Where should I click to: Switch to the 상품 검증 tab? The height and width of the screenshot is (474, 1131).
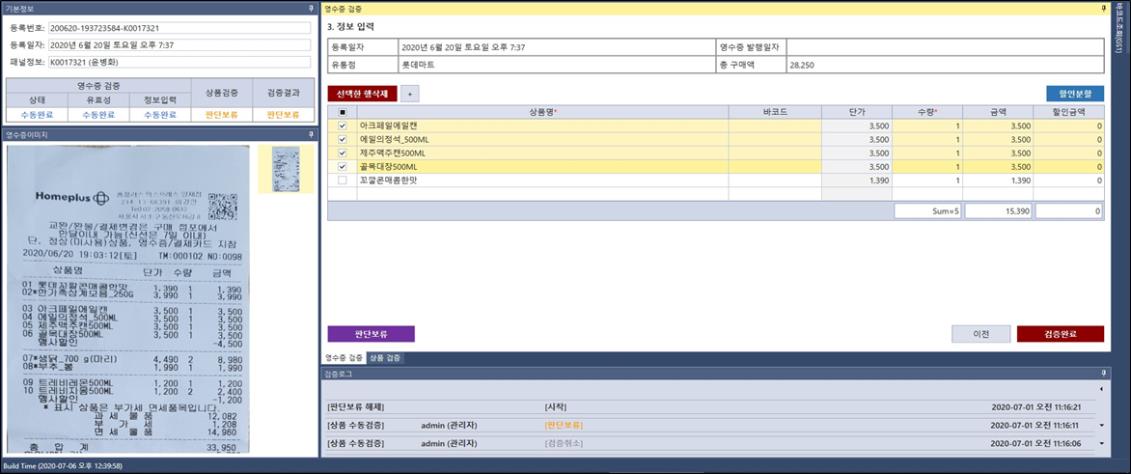pos(385,357)
